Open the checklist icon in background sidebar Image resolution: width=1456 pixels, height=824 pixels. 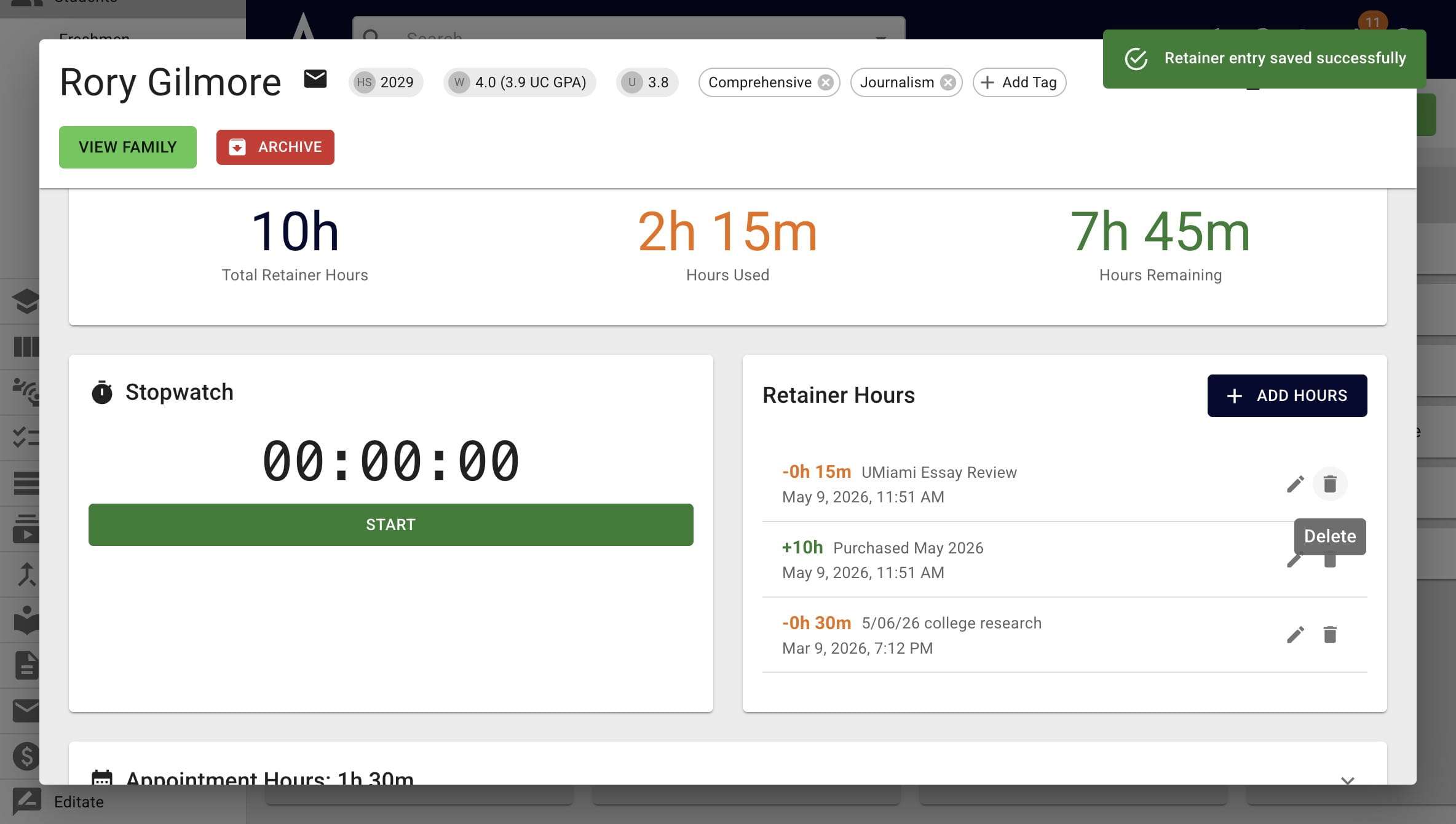point(26,437)
